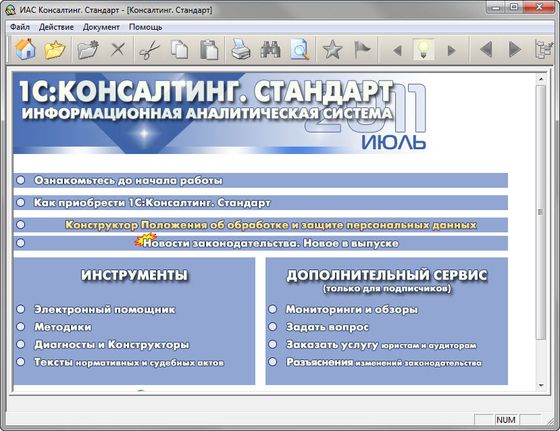This screenshot has height=431, width=560.
Task: Click the vertical scrollbar thumb
Action: click(x=541, y=212)
